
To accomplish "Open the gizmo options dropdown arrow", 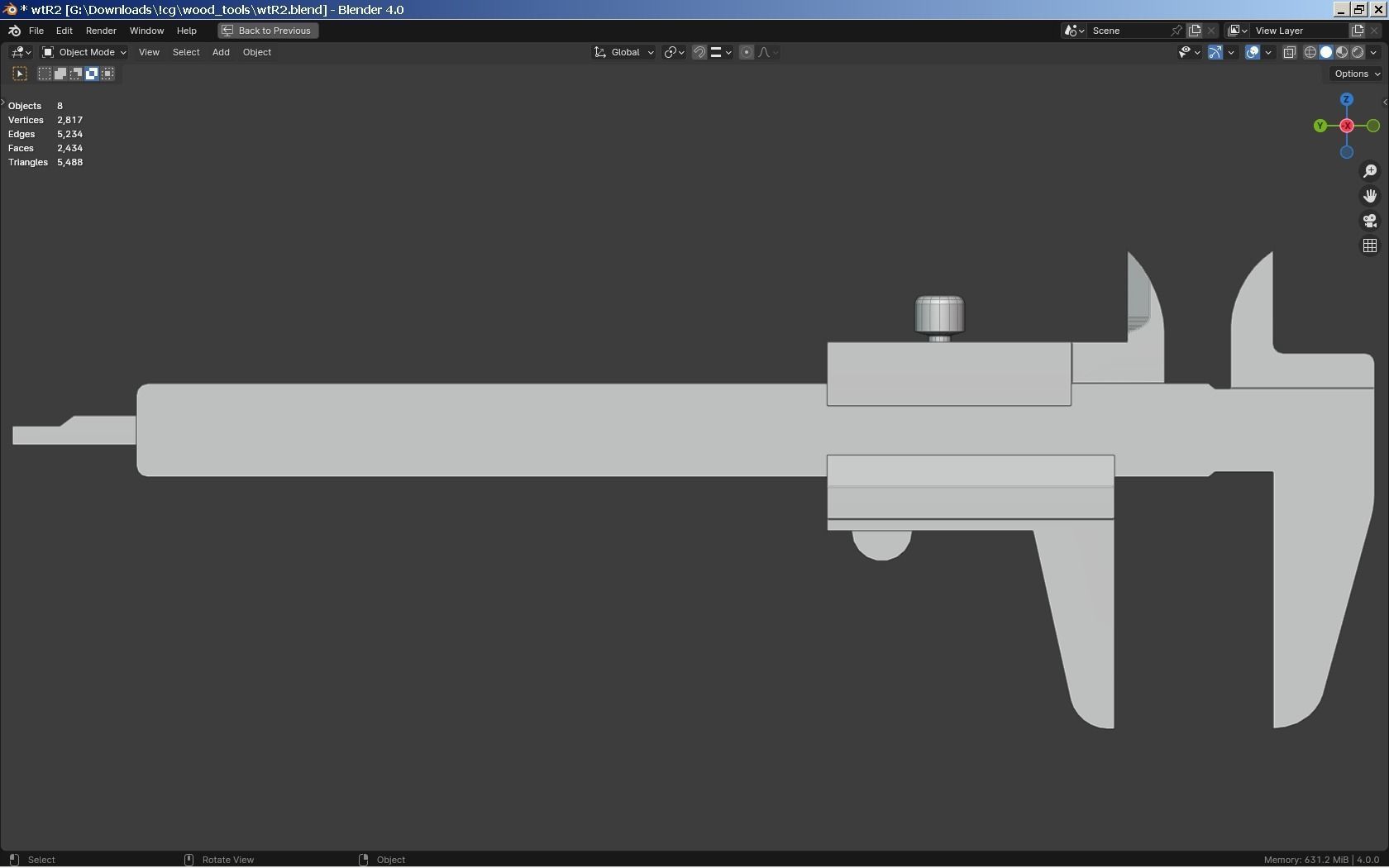I will coord(1231,52).
